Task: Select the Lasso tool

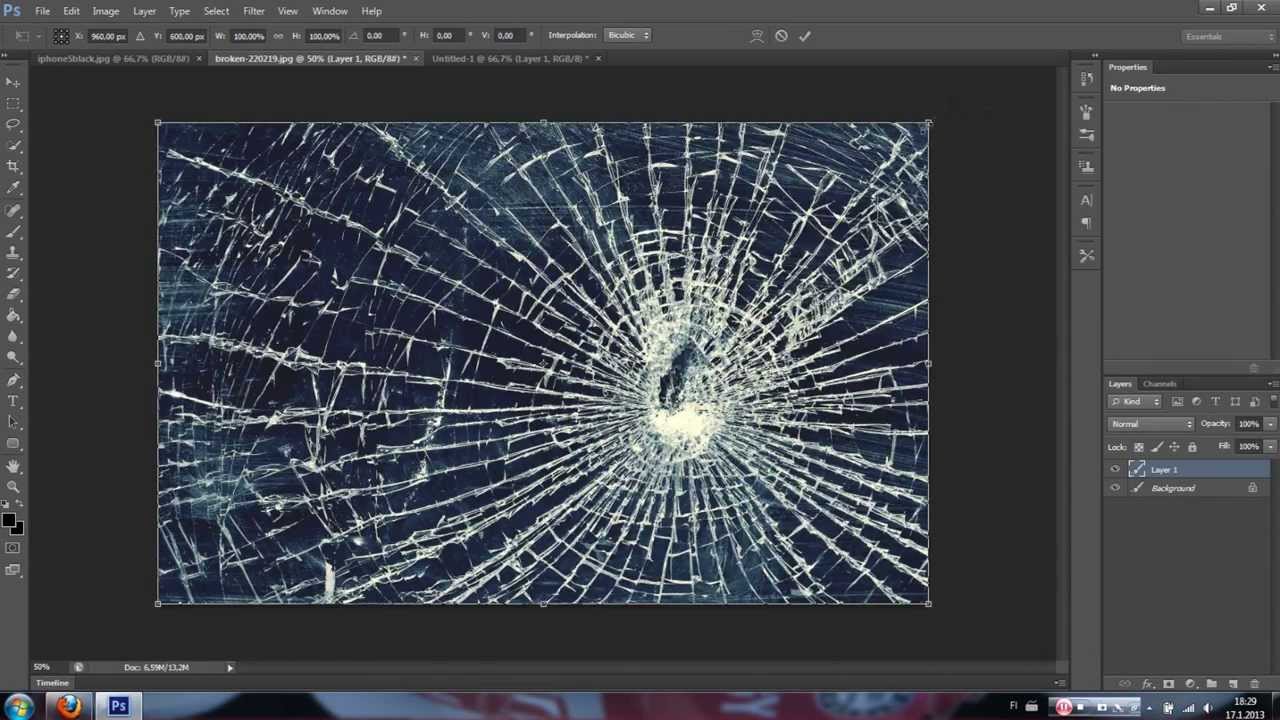Action: click(x=13, y=124)
